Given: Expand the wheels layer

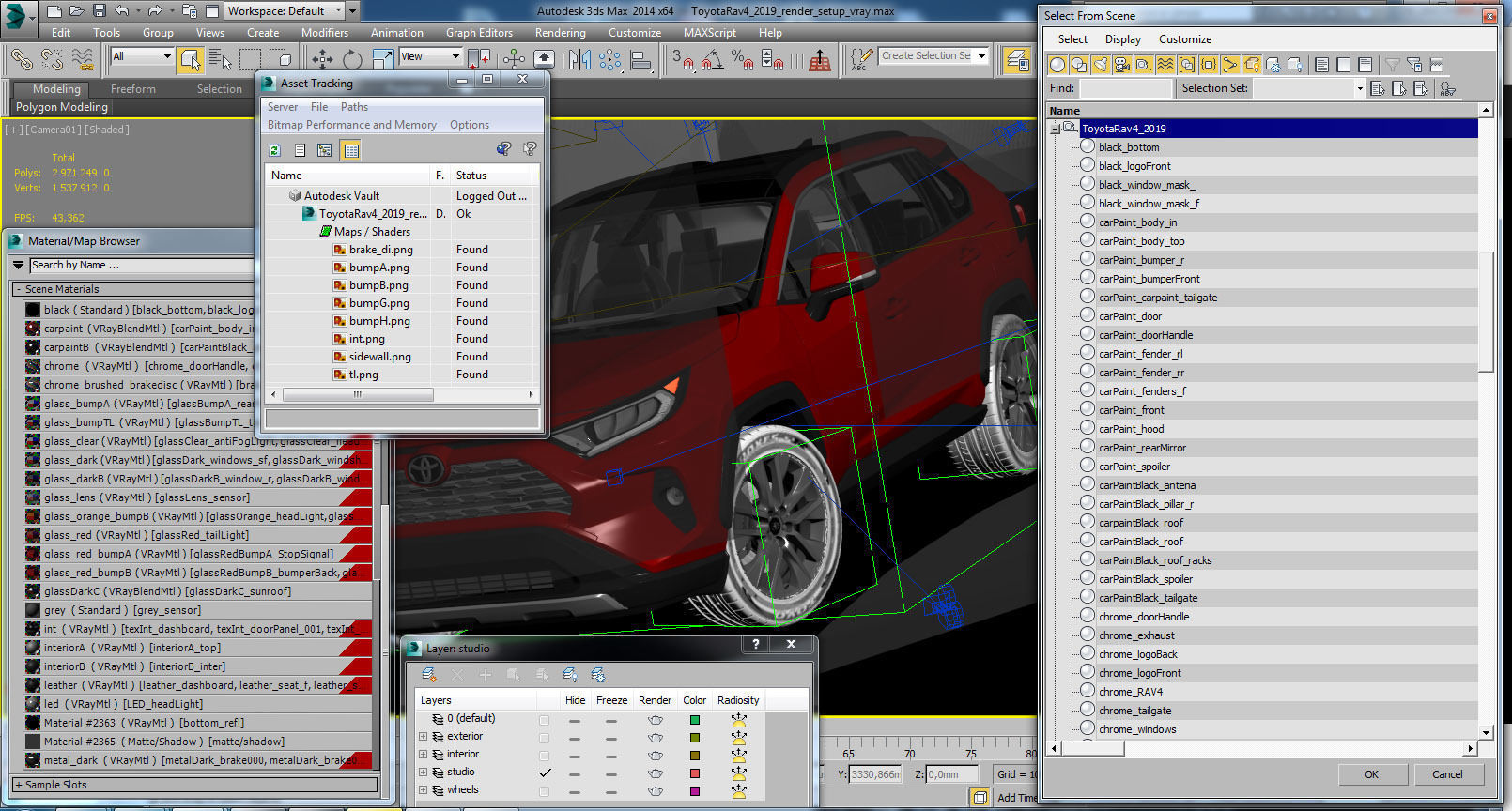Looking at the screenshot, I should [x=423, y=790].
